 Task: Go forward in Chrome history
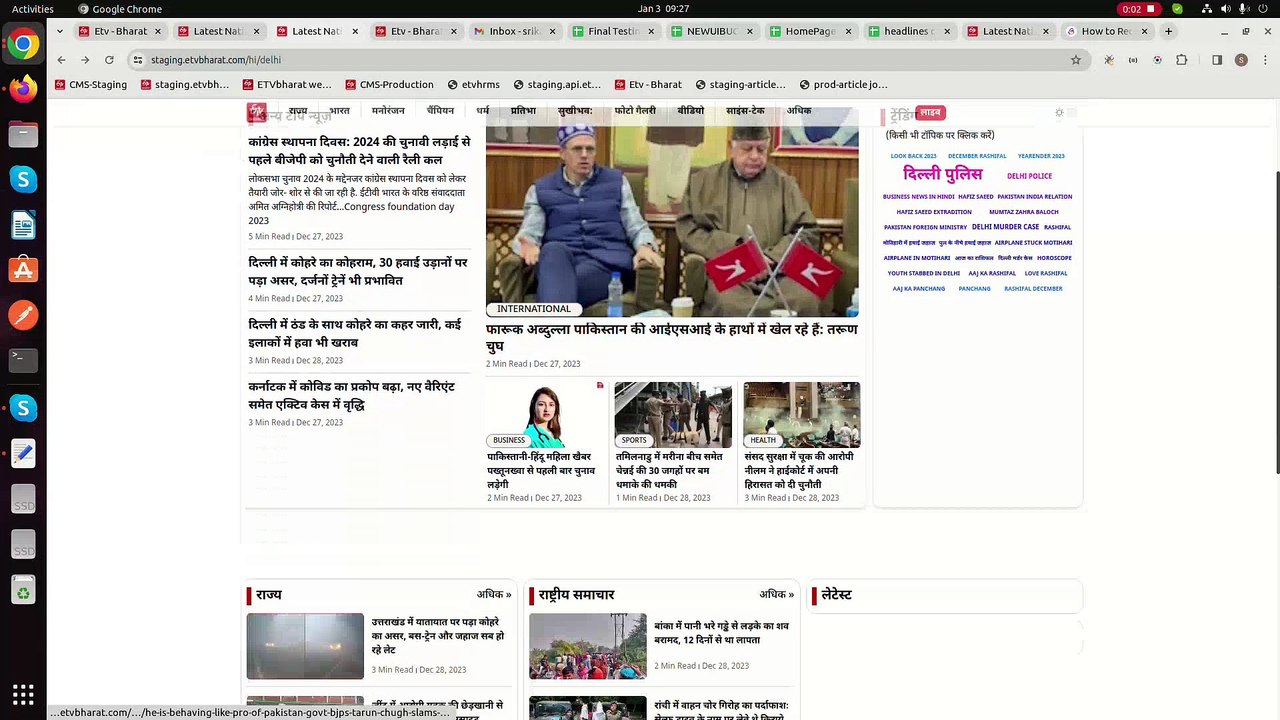[x=87, y=60]
